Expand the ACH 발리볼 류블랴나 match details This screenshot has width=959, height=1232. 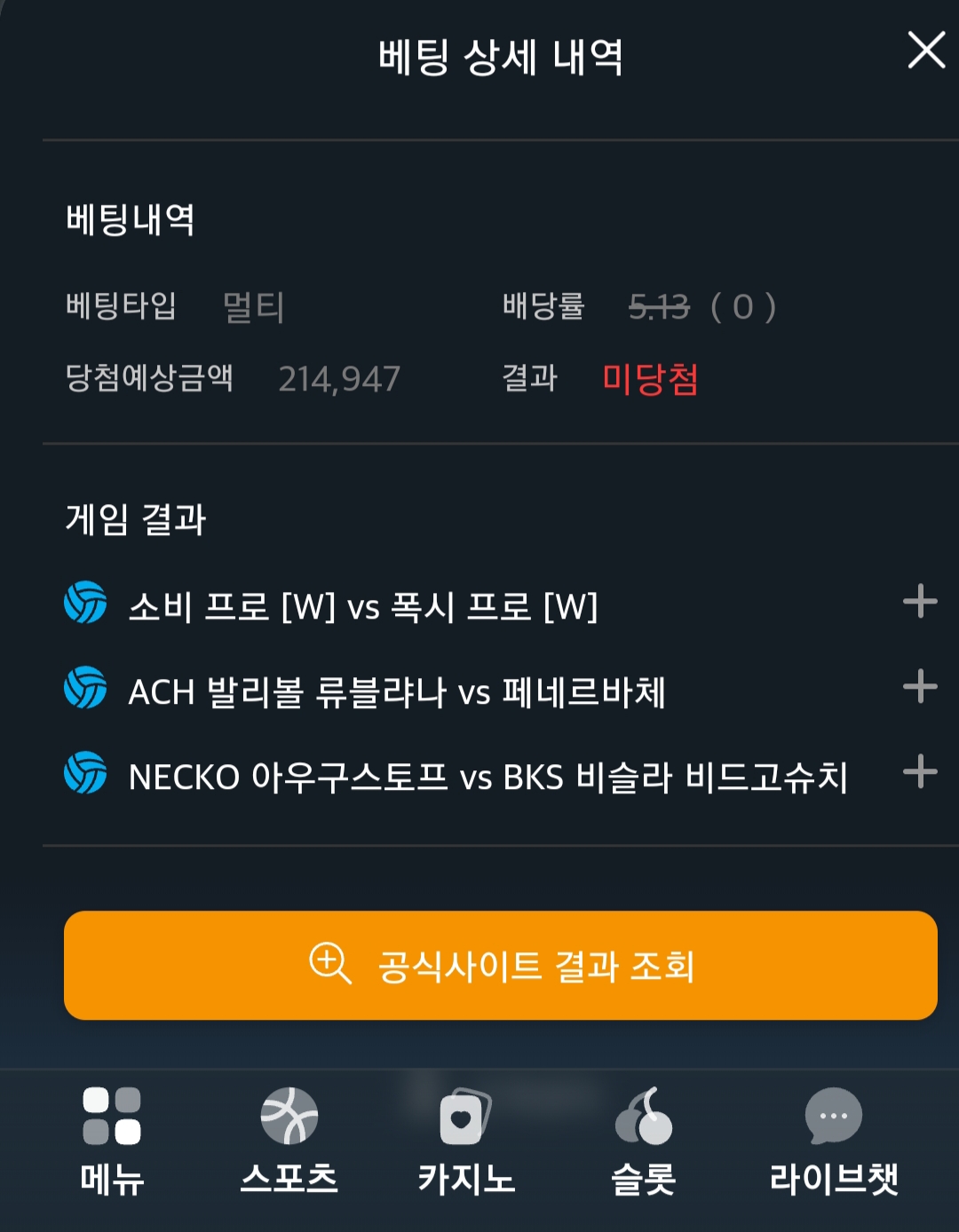[x=920, y=686]
